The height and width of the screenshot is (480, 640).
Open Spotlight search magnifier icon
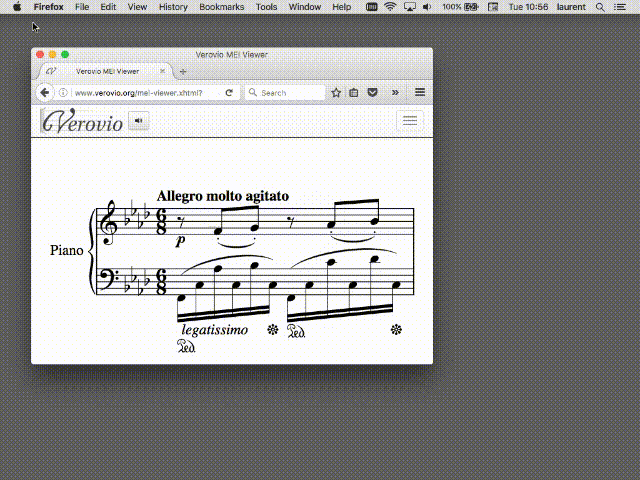coord(604,6)
